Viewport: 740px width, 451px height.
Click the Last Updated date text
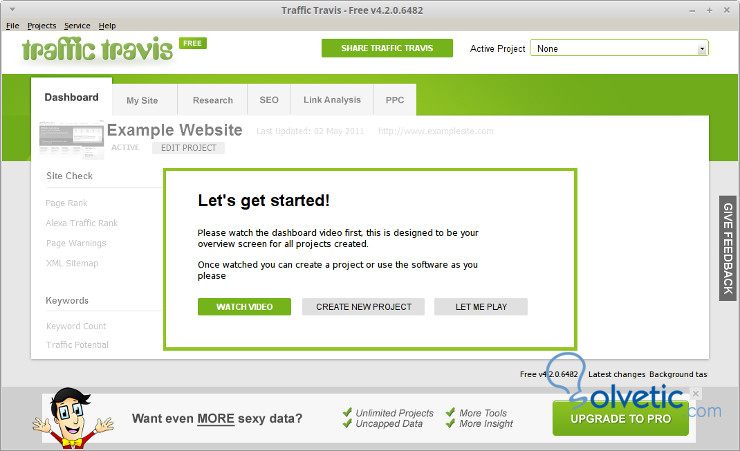coord(310,131)
